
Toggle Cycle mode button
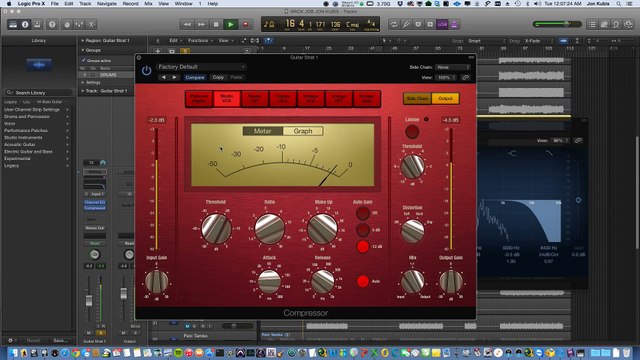(x=394, y=24)
